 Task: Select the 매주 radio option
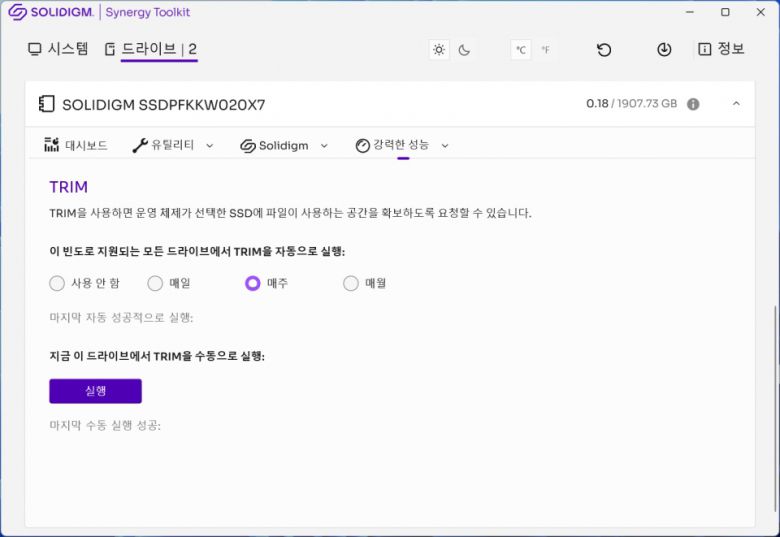(x=253, y=283)
